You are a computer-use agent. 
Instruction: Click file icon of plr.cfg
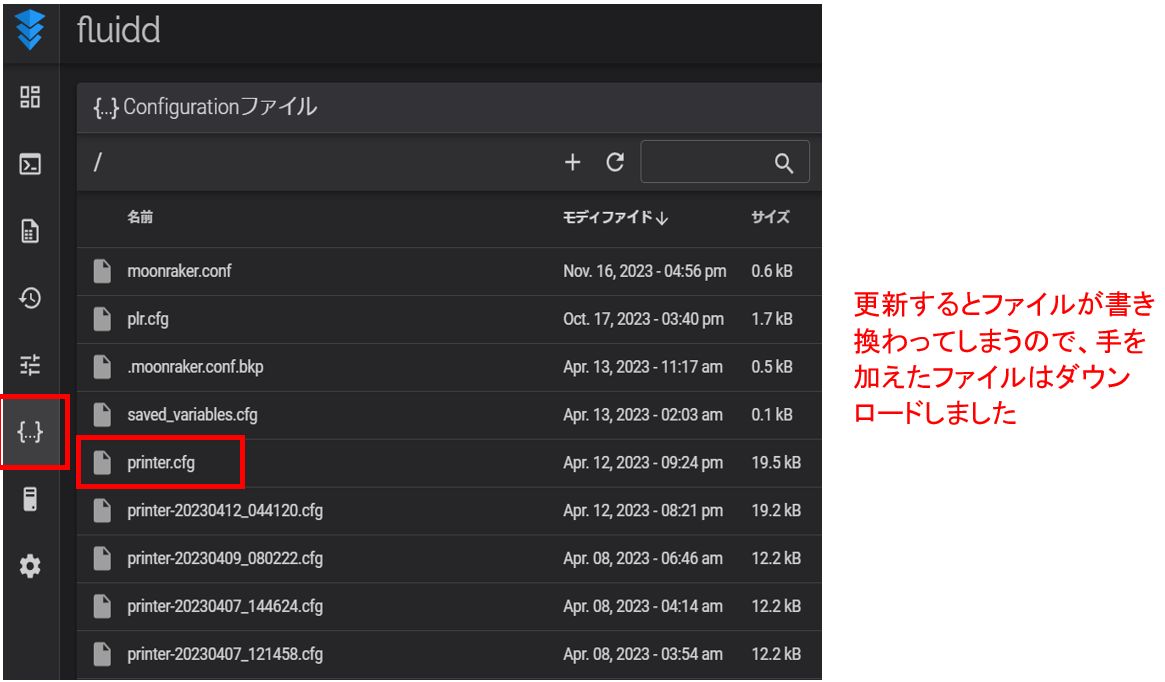click(103, 319)
